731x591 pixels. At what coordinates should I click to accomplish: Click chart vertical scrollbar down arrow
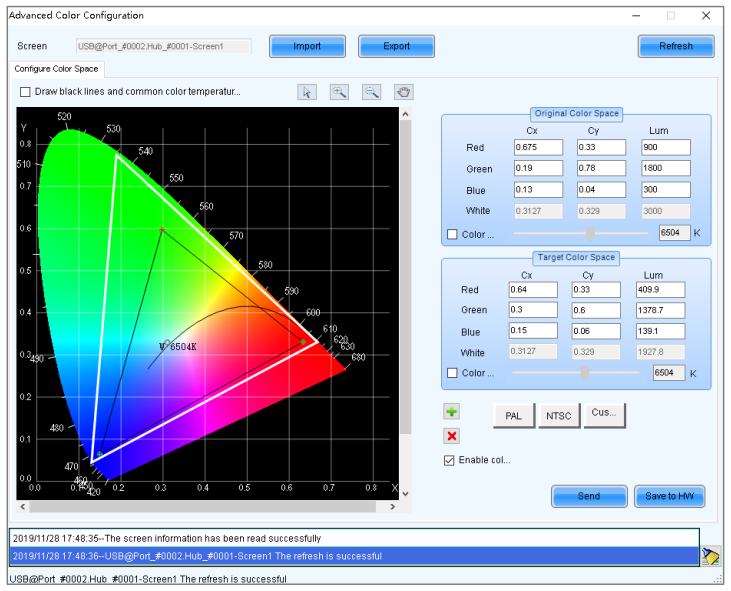coord(405,494)
